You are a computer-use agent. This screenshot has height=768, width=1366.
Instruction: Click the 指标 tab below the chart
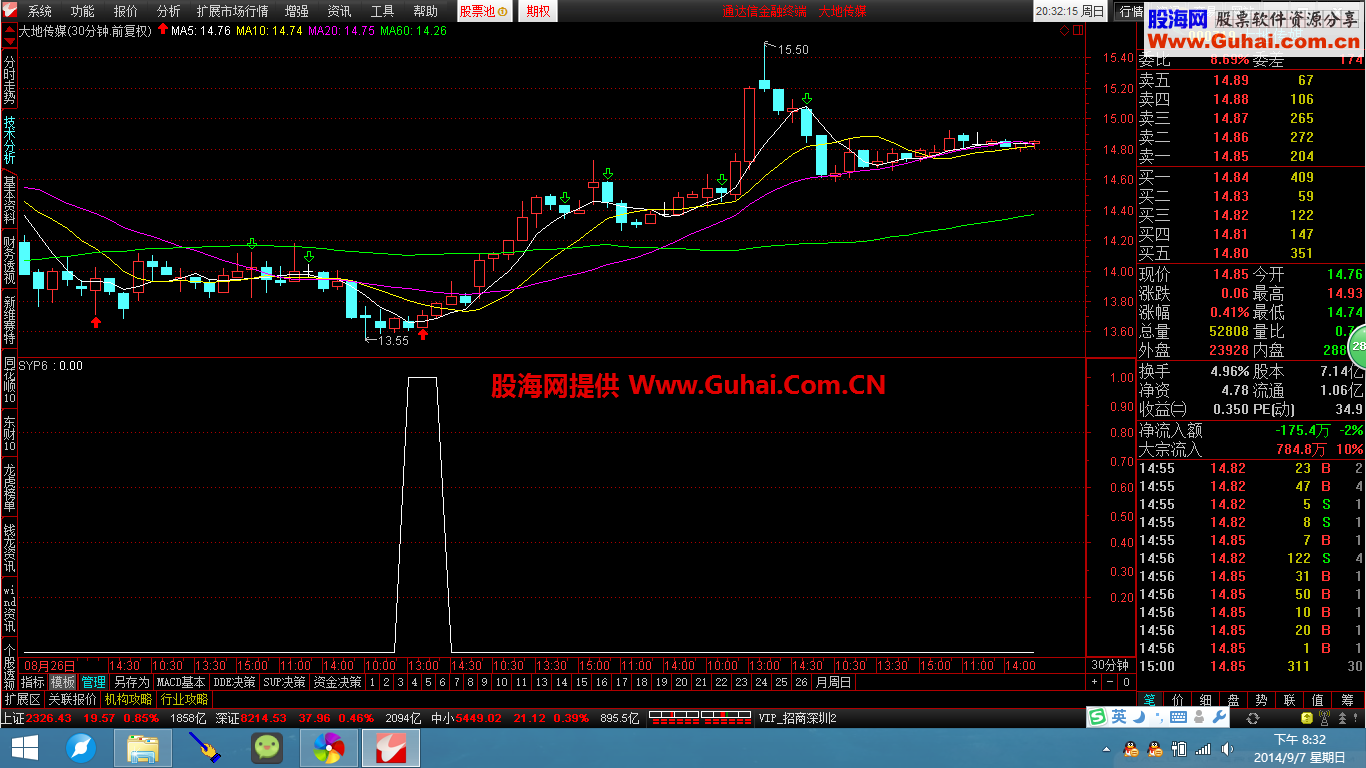33,682
